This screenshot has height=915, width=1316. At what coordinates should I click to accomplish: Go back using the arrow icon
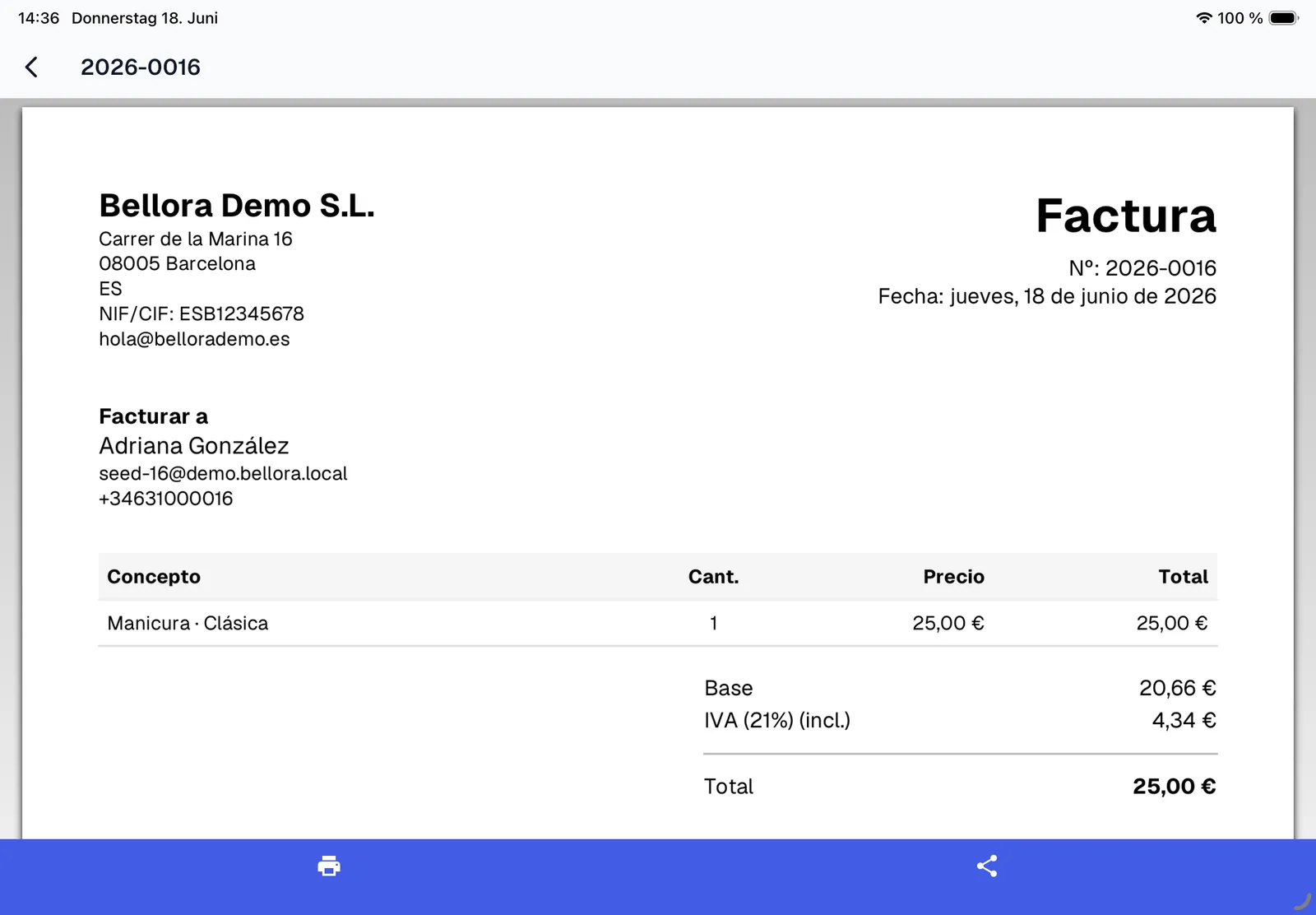coord(32,67)
